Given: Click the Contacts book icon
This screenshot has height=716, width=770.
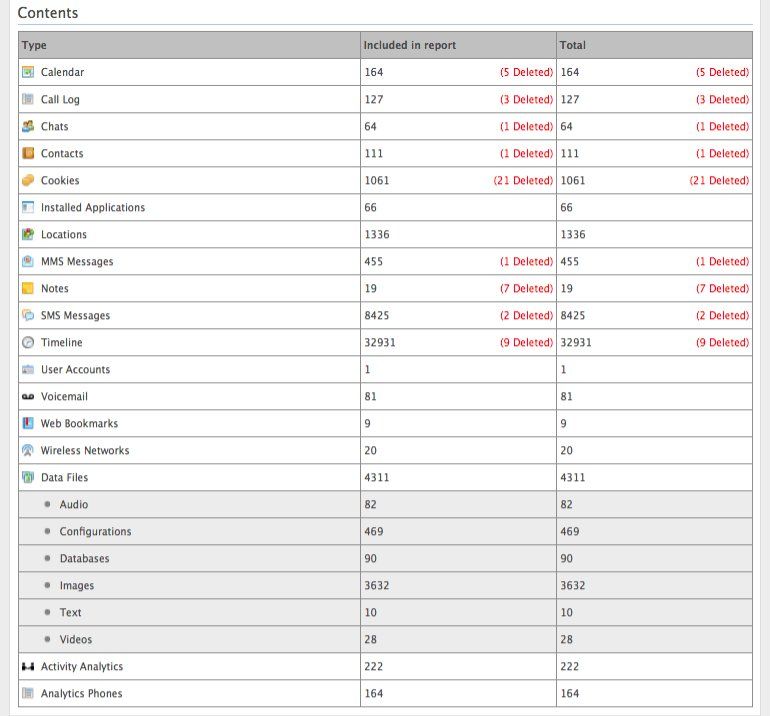Looking at the screenshot, I should [x=28, y=153].
